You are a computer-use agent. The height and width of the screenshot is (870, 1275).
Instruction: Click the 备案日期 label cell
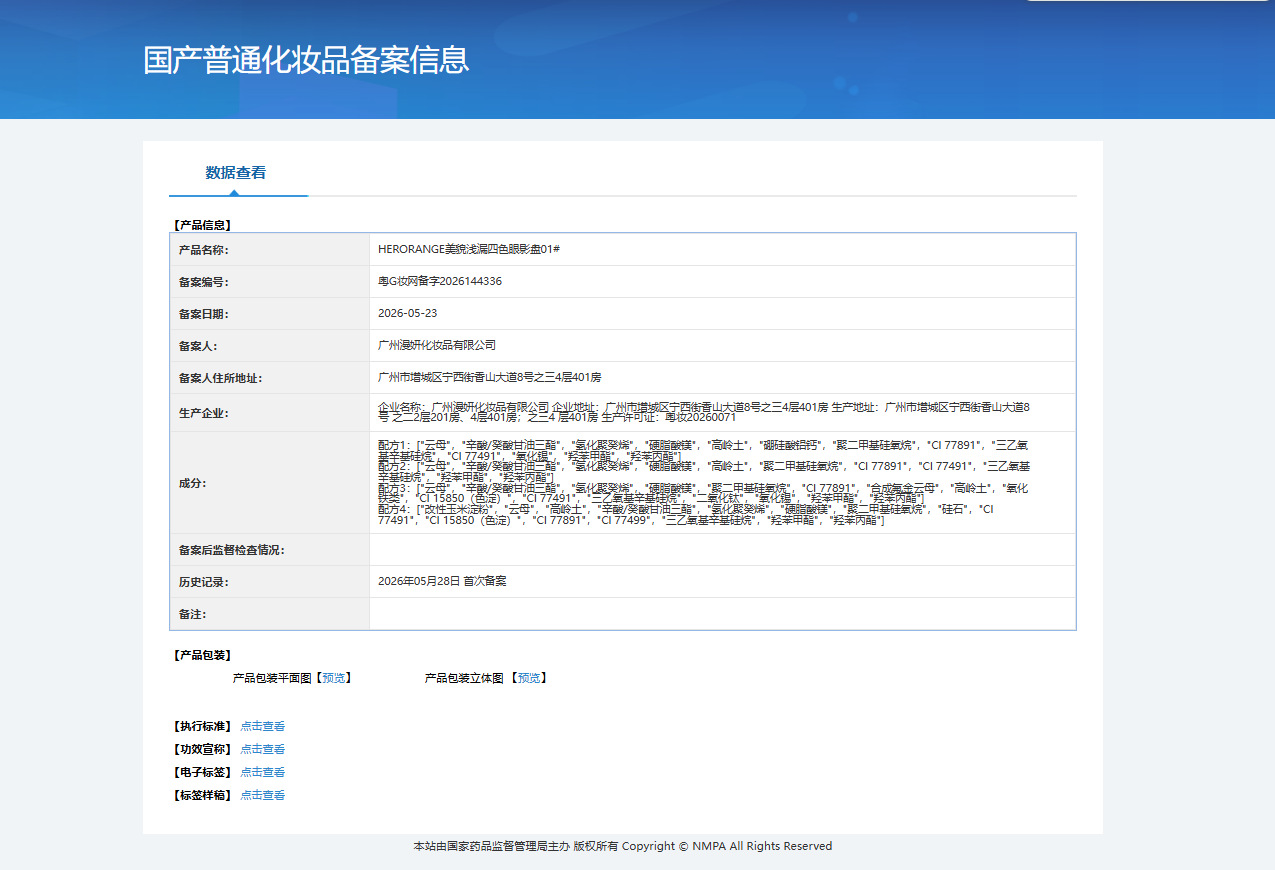(x=270, y=313)
